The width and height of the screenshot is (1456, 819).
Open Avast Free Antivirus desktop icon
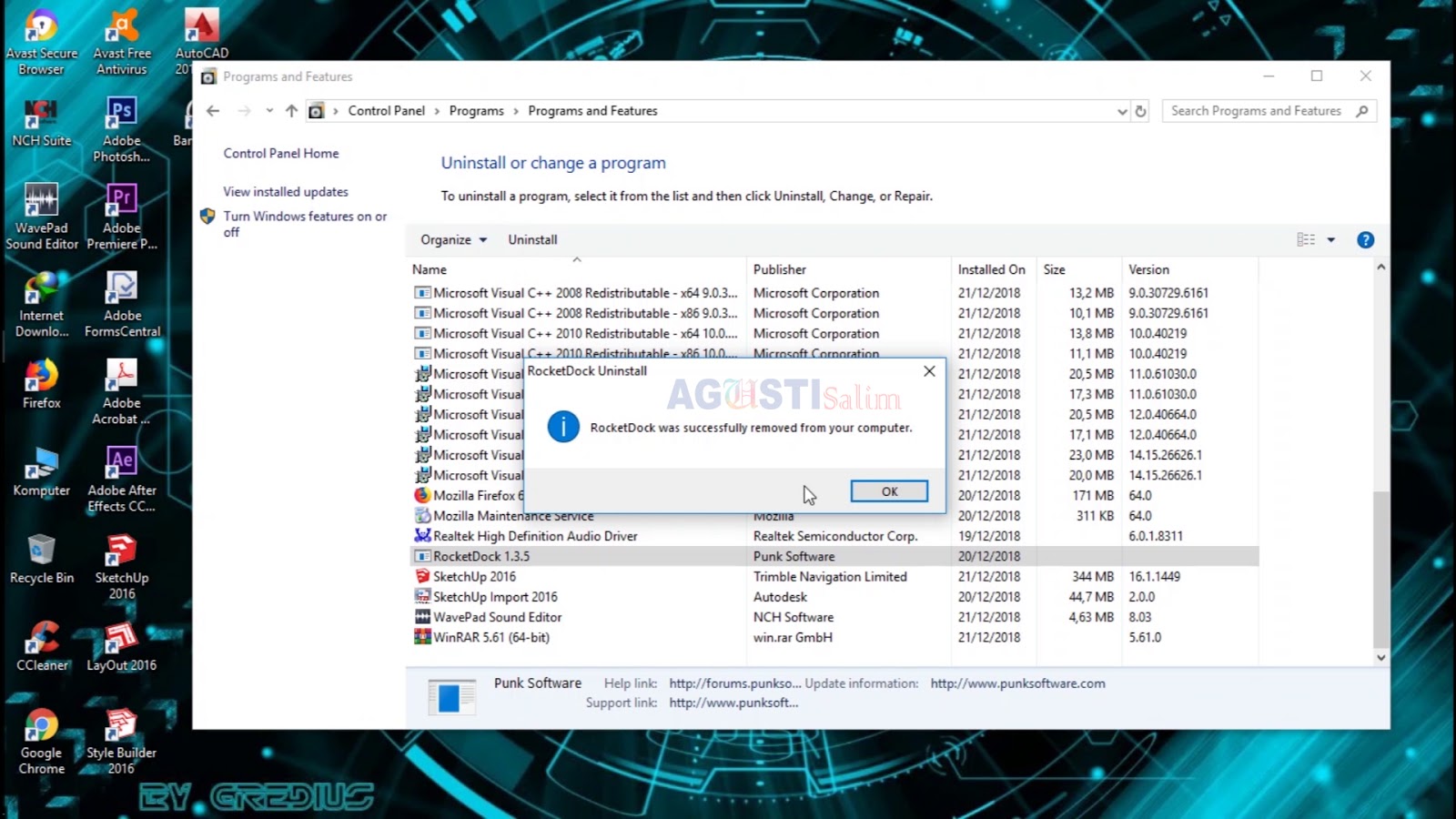point(122,42)
